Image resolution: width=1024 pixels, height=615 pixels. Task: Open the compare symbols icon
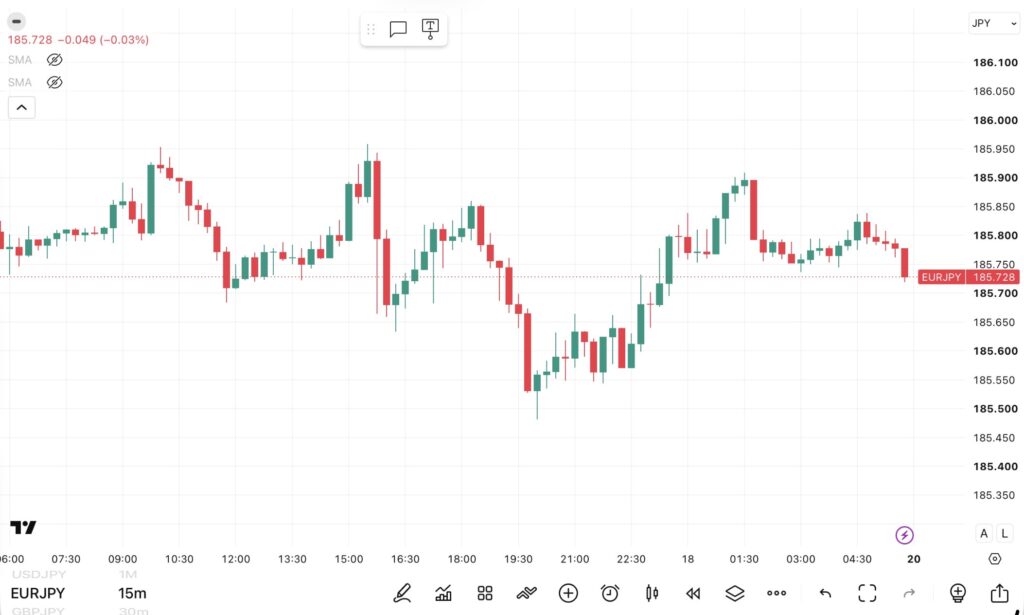tap(526, 593)
